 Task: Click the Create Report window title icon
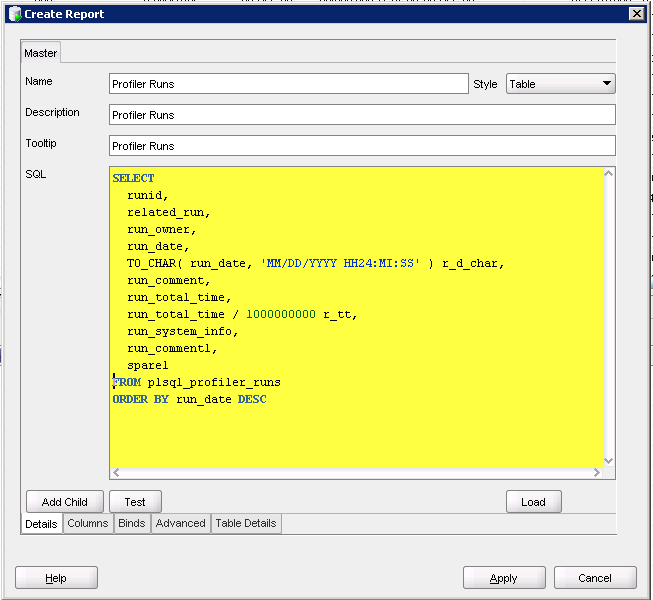[x=14, y=14]
